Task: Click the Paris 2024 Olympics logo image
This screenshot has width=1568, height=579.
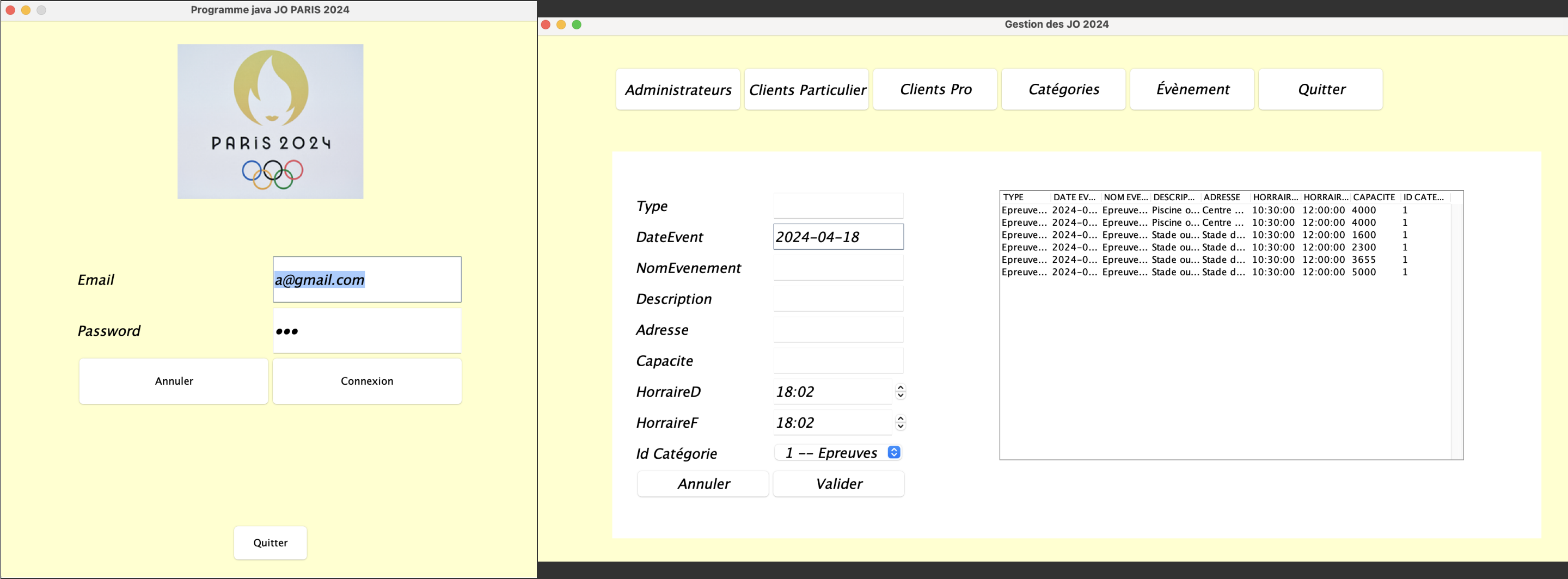Action: pyautogui.click(x=270, y=121)
